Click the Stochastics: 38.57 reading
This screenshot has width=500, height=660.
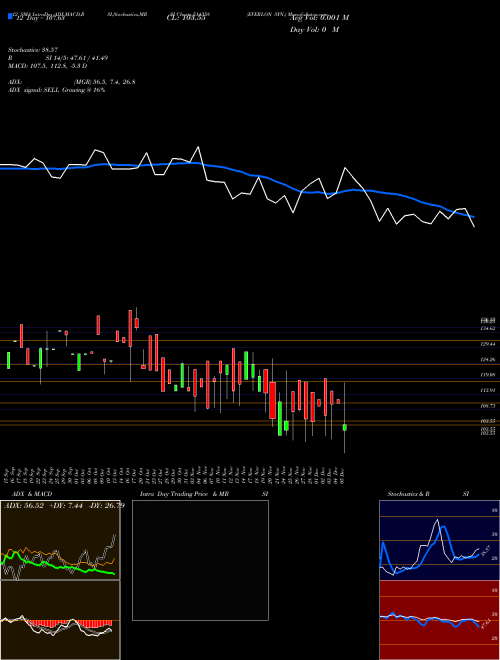point(32,50)
